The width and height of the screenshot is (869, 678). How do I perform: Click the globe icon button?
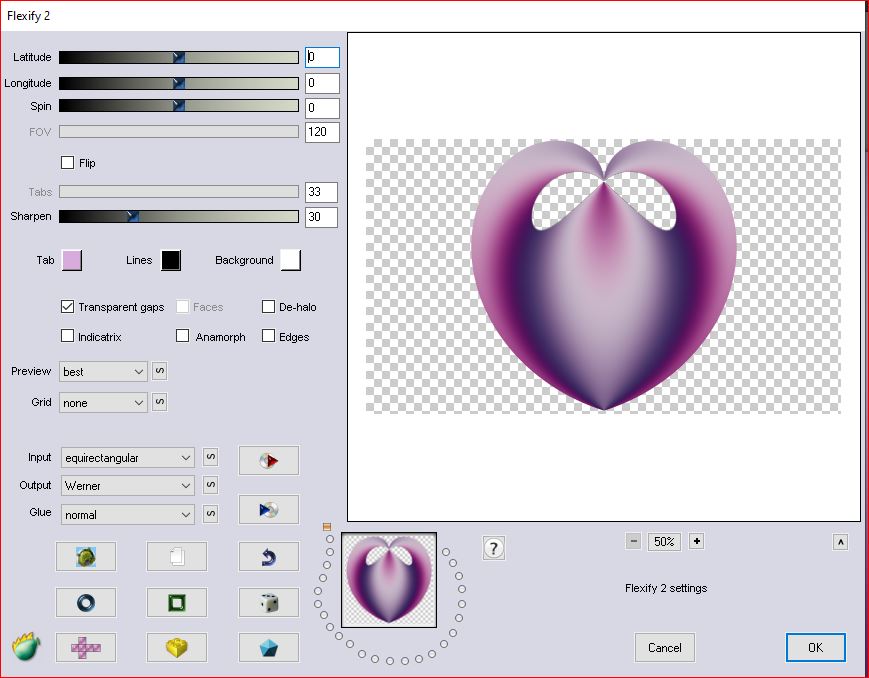click(x=86, y=557)
